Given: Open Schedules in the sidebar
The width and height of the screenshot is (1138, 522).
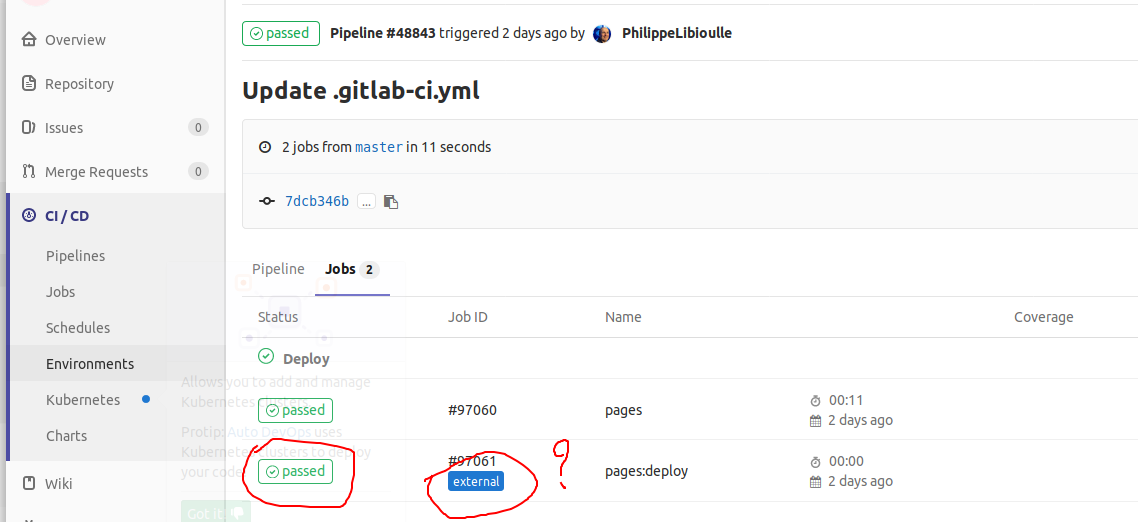Looking at the screenshot, I should tap(78, 328).
